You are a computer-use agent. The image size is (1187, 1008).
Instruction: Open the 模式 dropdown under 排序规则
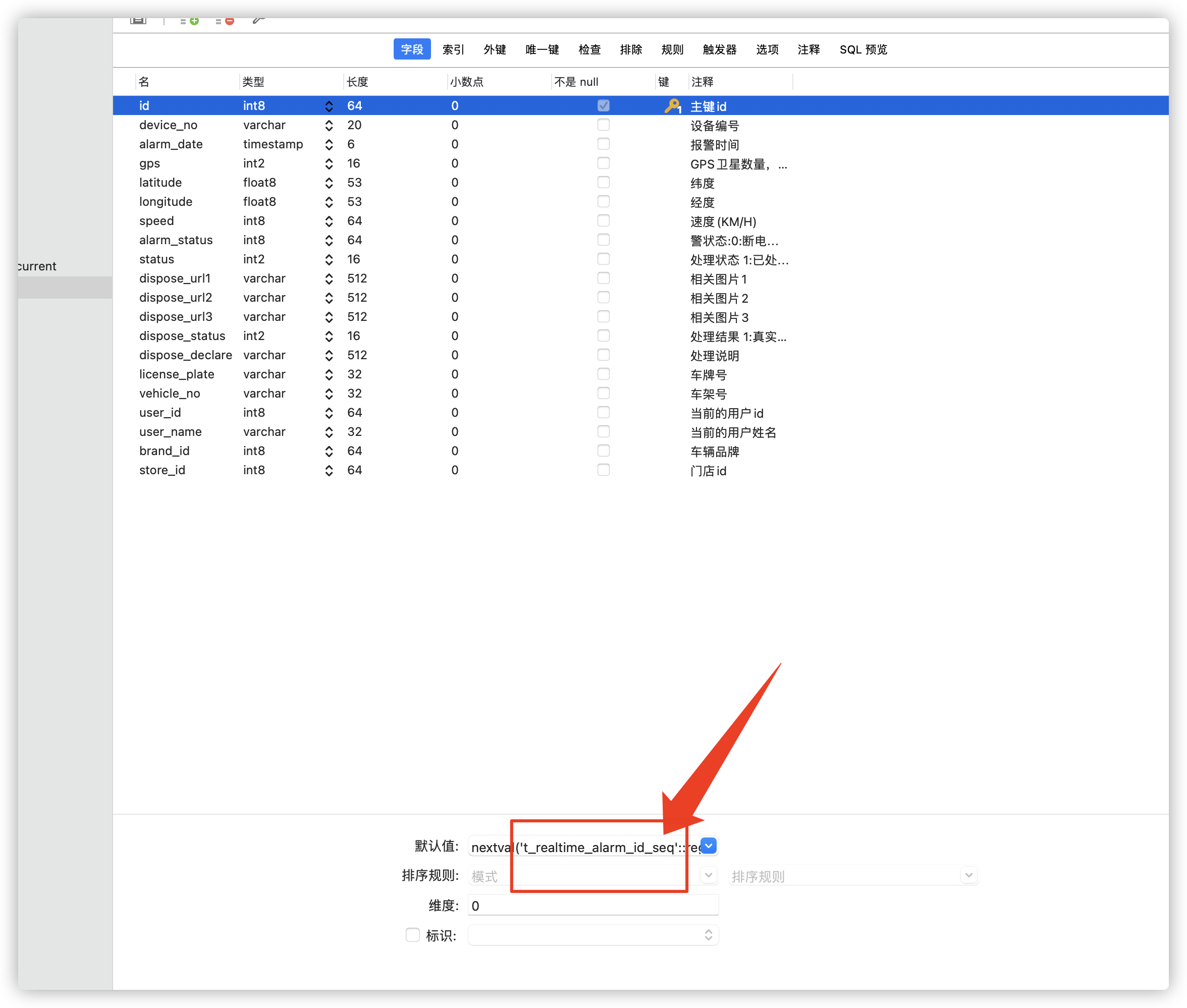click(x=708, y=875)
